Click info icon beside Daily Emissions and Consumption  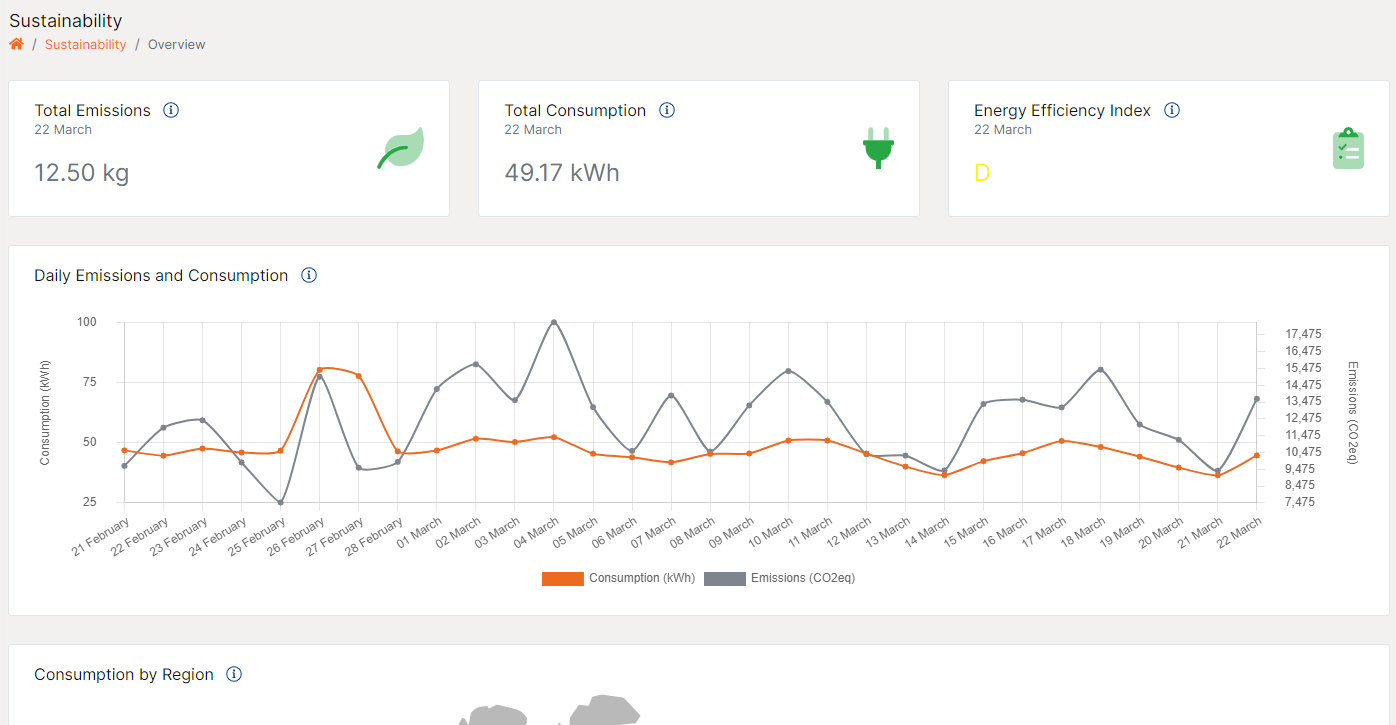309,275
